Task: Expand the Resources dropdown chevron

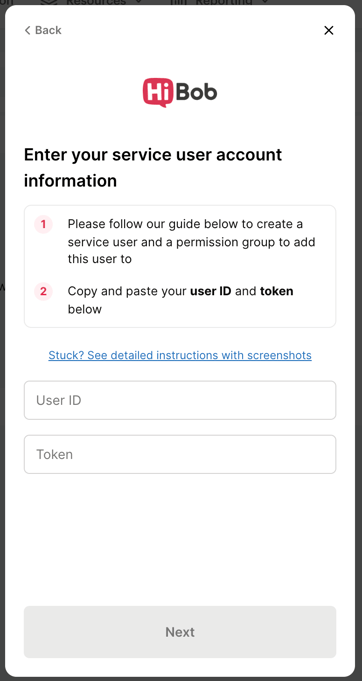Action: 139,2
